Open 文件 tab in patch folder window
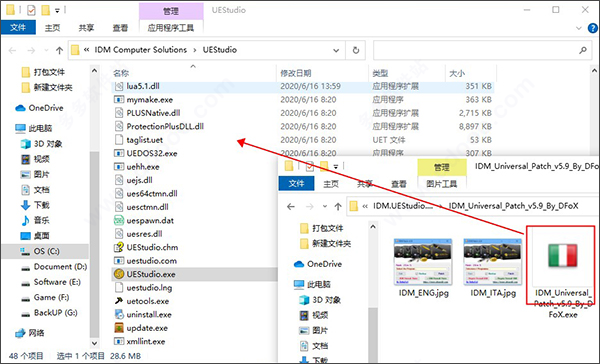 (x=297, y=184)
